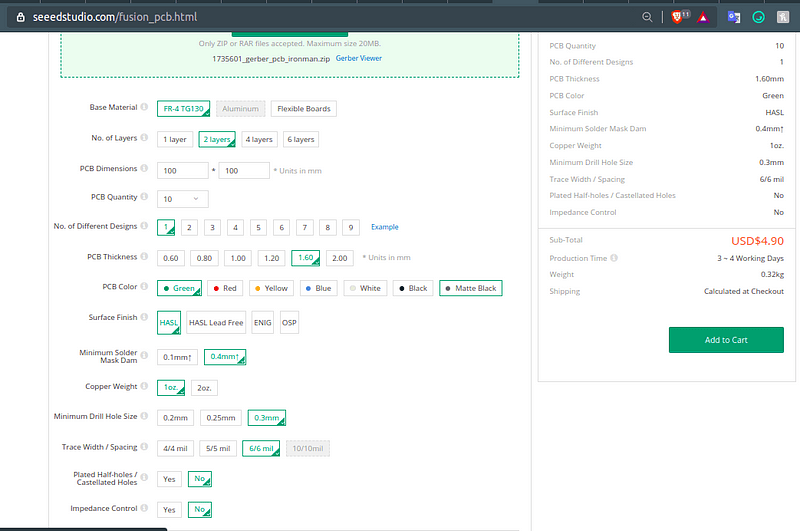Screen dimensions: 800x531
Task: Pick the Blue PCB color
Action: click(x=319, y=288)
